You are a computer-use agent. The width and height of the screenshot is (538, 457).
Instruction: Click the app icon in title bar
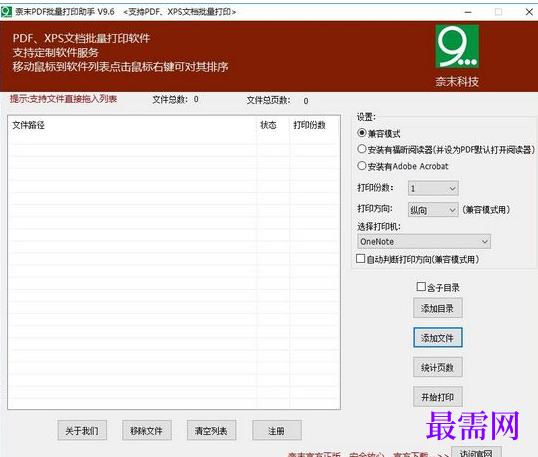6,12
